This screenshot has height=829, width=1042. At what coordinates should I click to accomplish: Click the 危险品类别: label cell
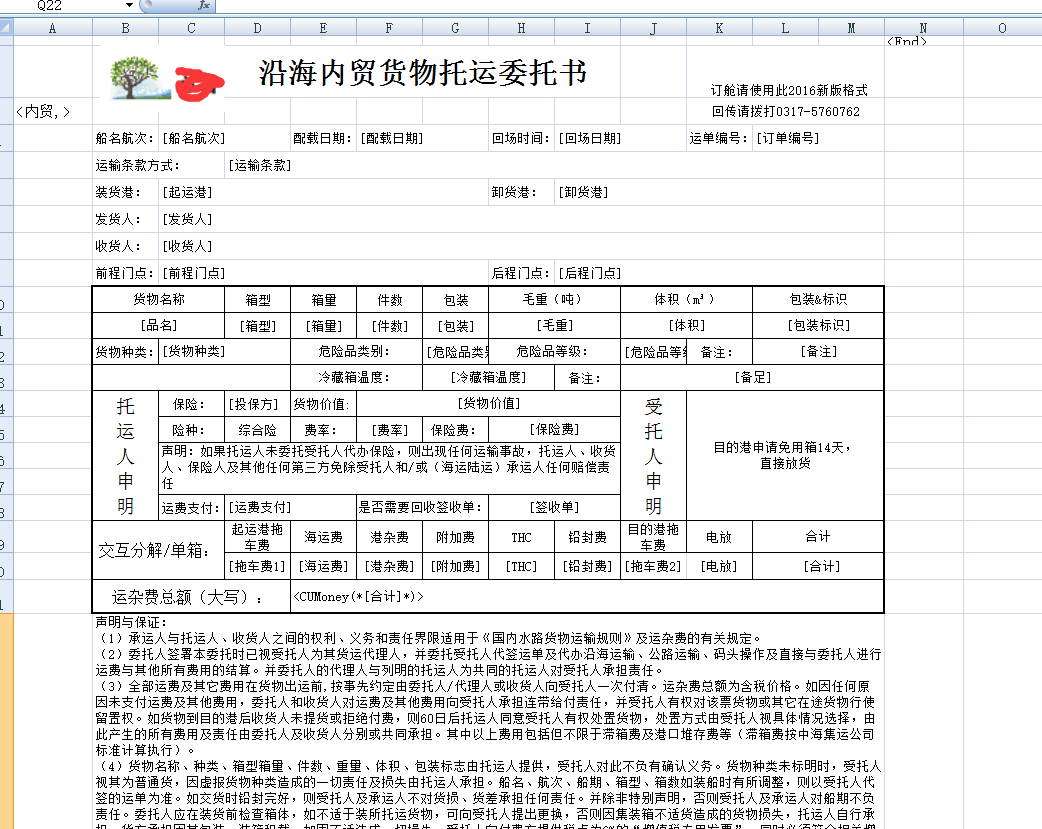click(x=356, y=352)
